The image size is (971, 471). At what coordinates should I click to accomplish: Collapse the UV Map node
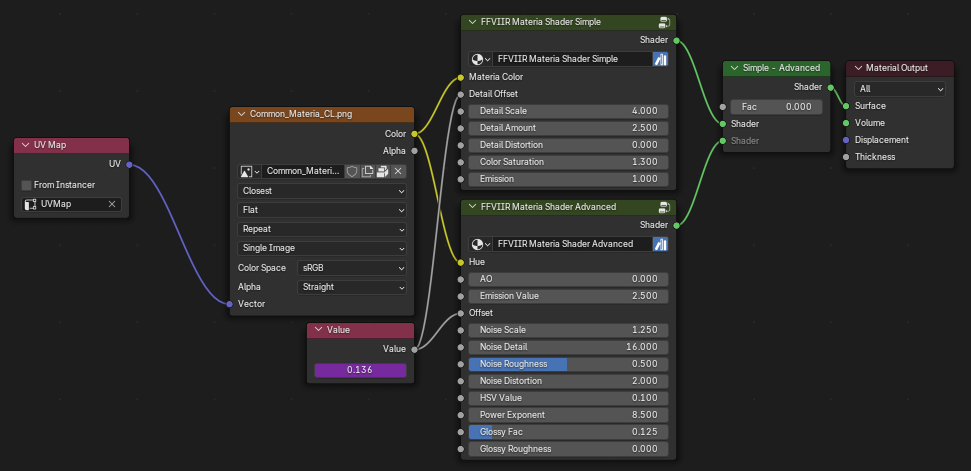pos(25,145)
